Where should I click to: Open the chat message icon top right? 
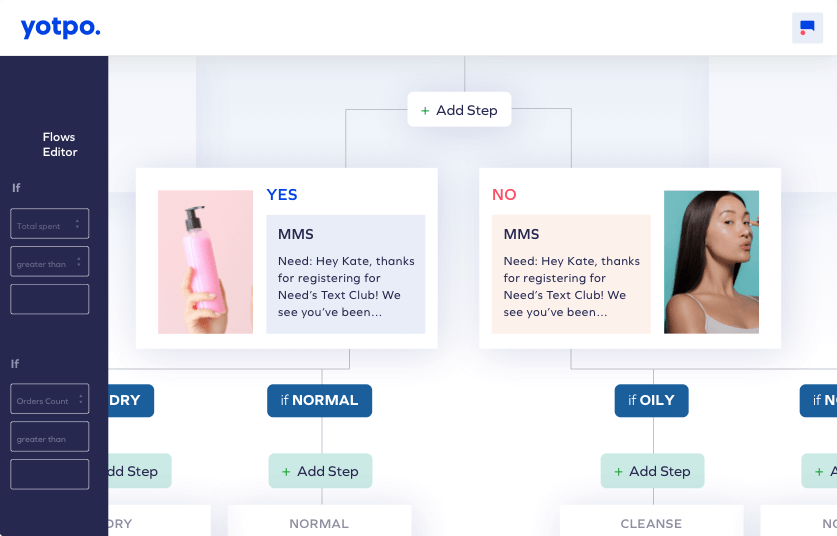click(807, 28)
